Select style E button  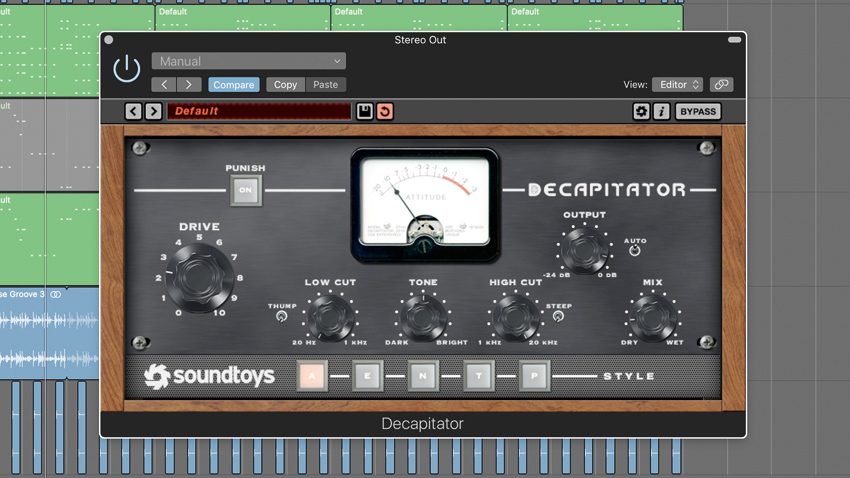(368, 376)
